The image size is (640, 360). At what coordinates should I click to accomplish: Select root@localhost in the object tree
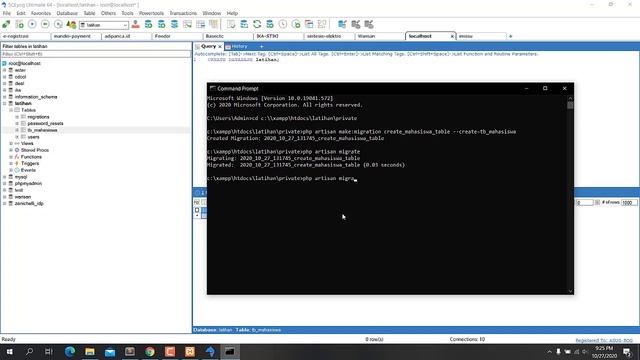tap(24, 64)
